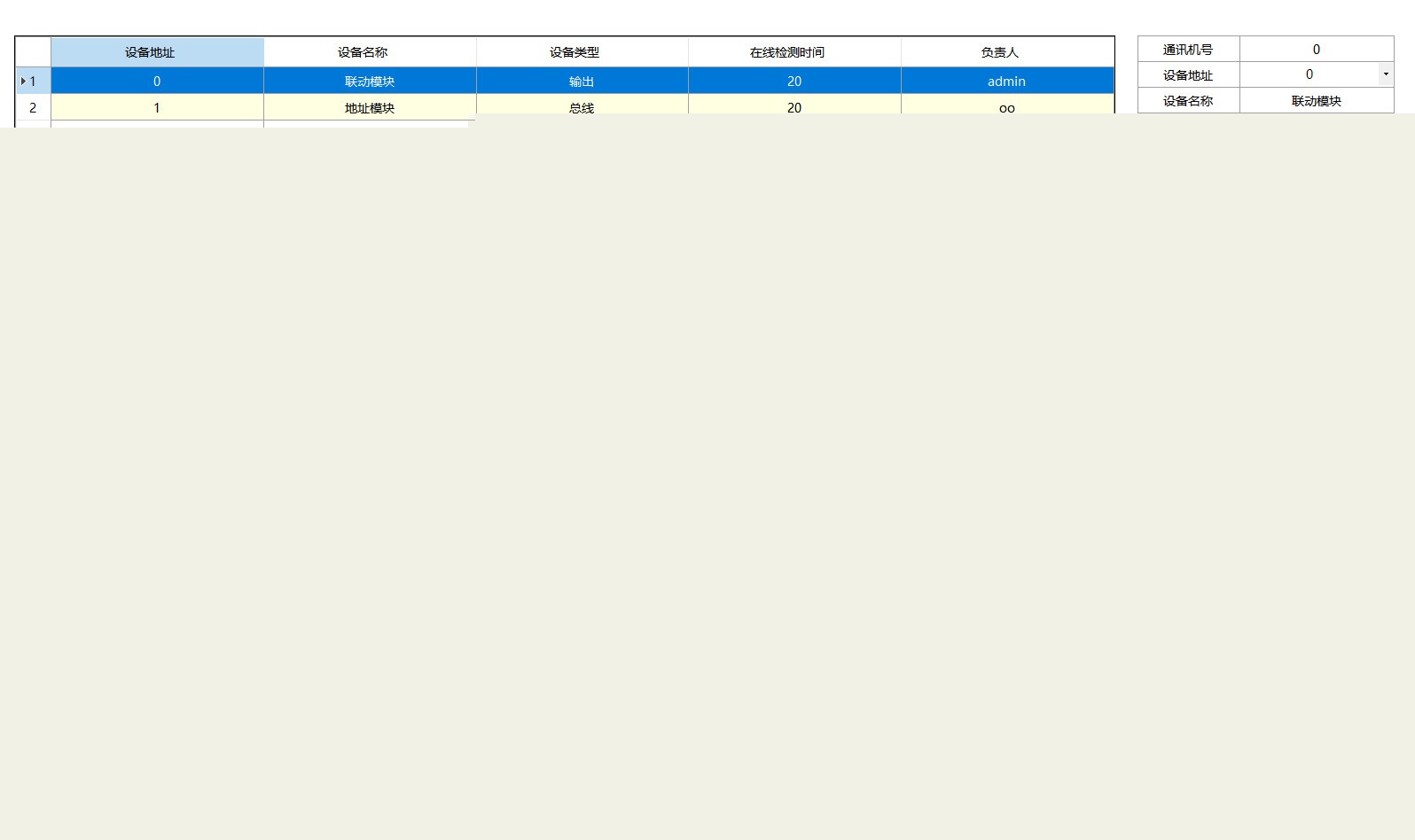The width and height of the screenshot is (1415, 840).
Task: Select row header number 1
Action: 33,81
